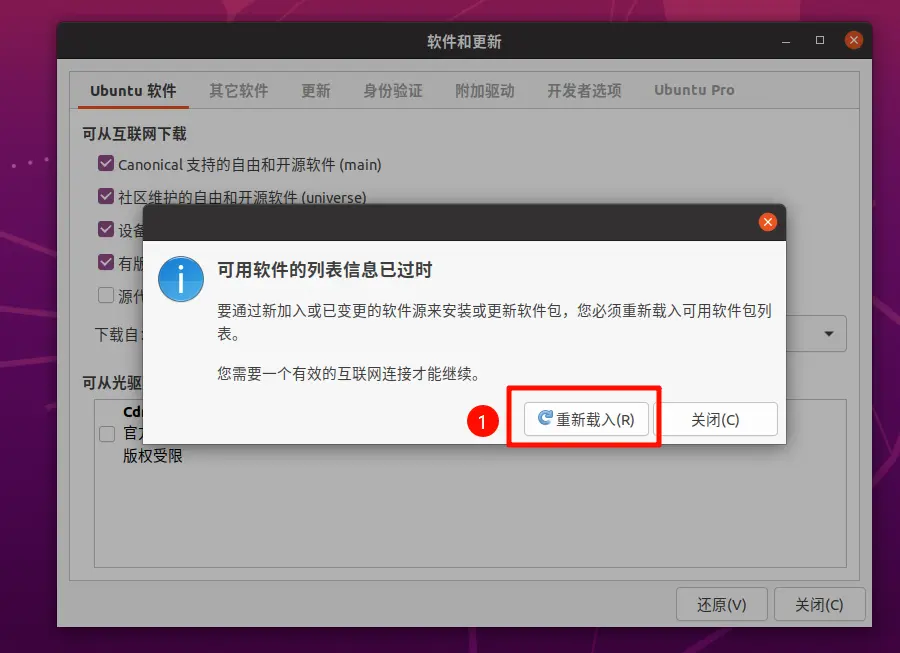Click the 还原(V) revert button
The image size is (900, 653).
(x=721, y=604)
